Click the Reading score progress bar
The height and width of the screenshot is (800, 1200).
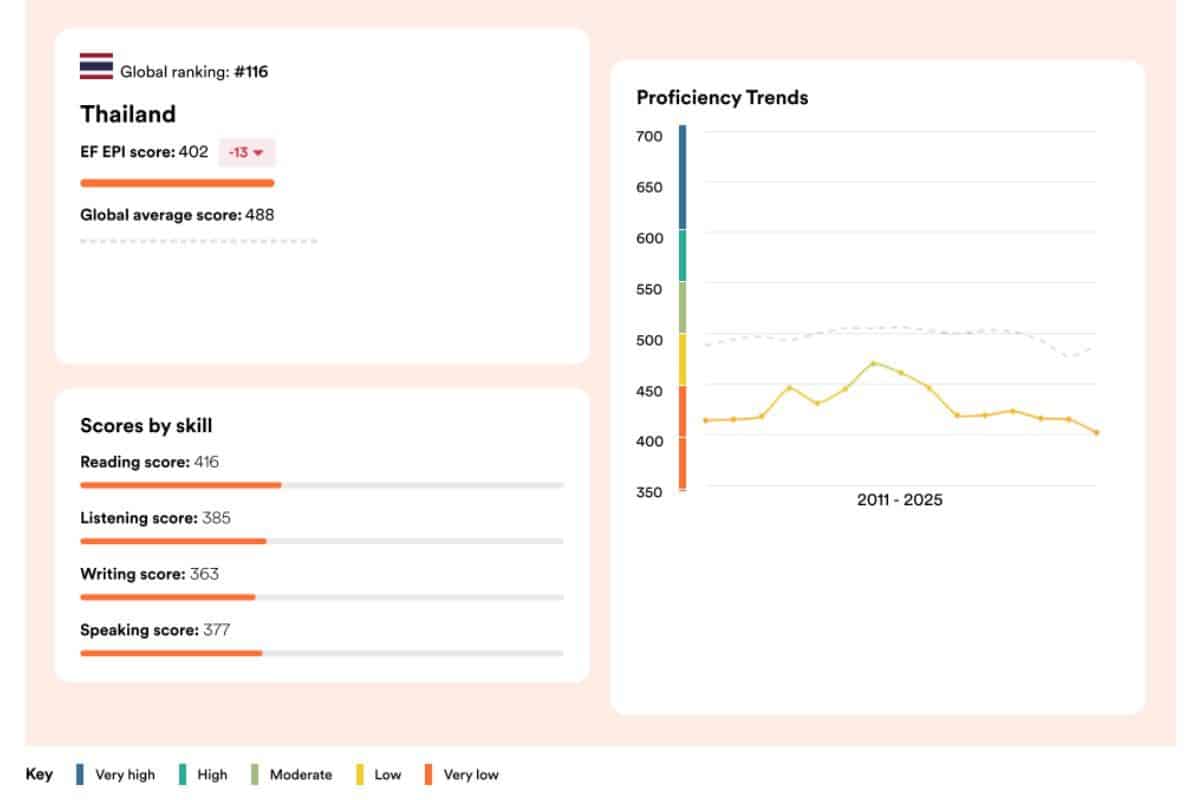pos(180,484)
